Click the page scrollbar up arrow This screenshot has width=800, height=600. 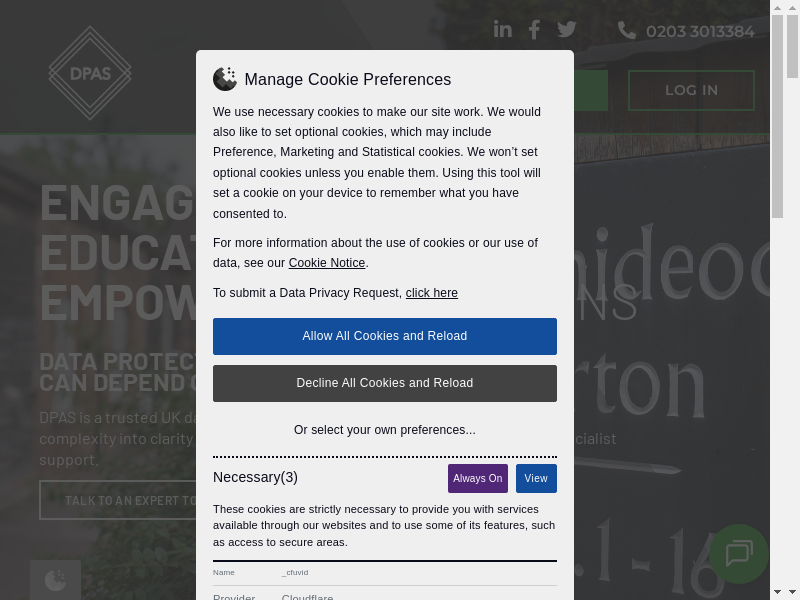(777, 7)
